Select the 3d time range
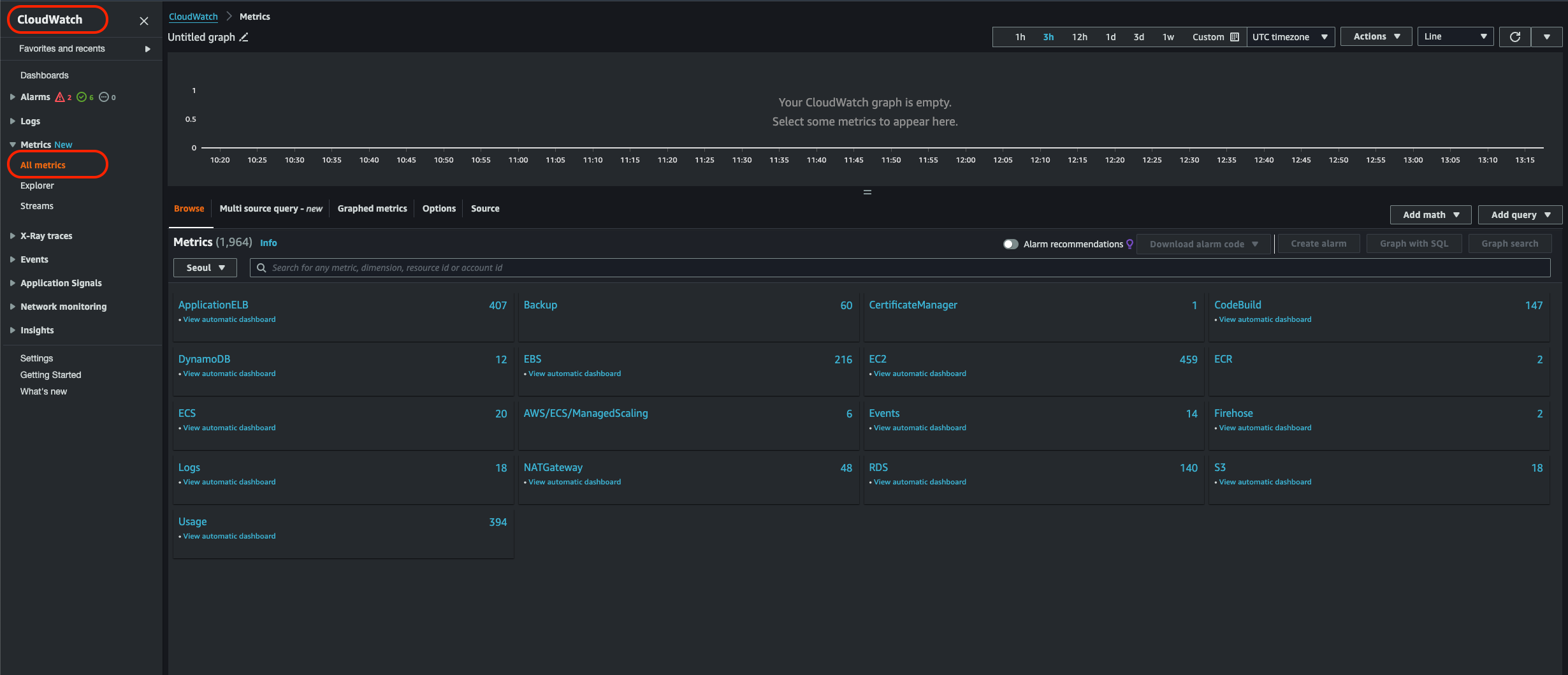Screen dimensions: 1568x675 (1138, 37)
